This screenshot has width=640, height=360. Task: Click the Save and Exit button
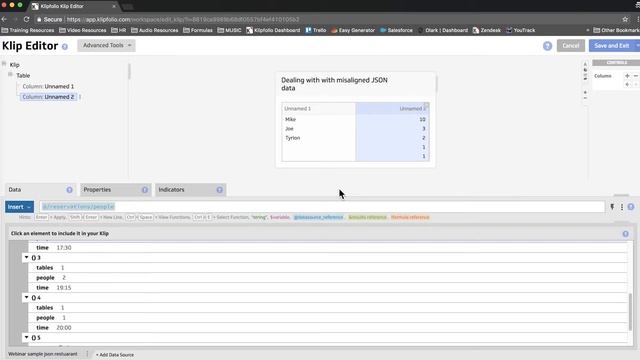point(611,46)
